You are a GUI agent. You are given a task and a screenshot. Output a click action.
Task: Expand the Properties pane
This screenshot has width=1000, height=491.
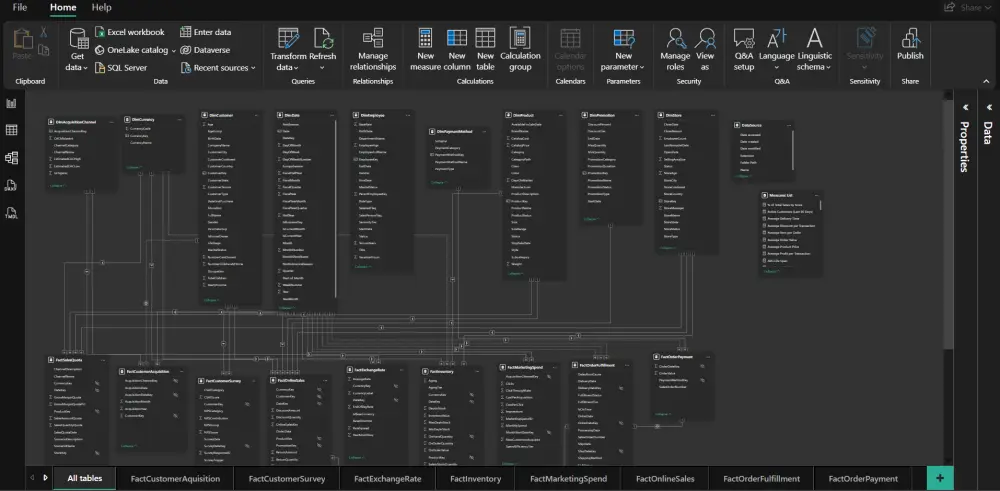pos(965,107)
